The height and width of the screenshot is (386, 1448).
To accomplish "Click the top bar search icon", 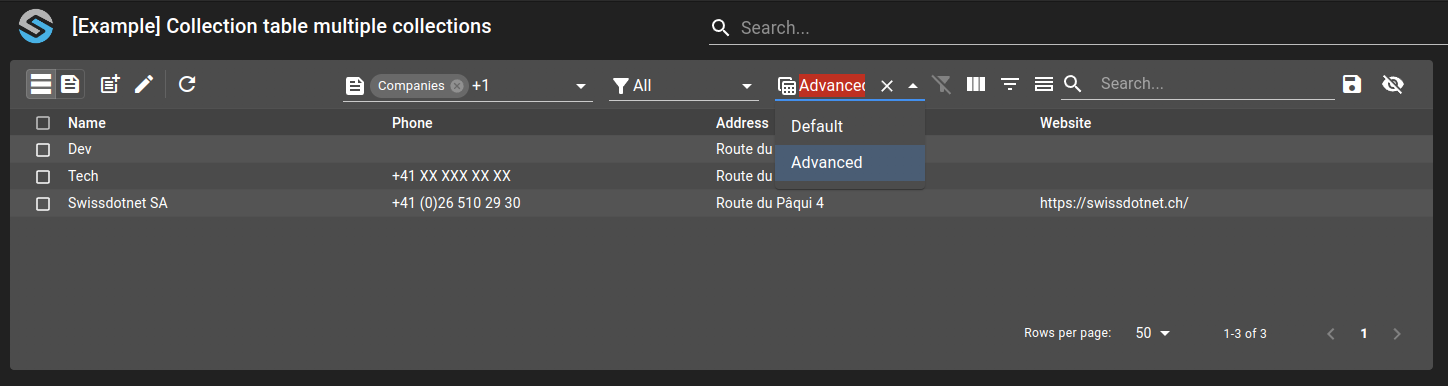I will click(721, 28).
